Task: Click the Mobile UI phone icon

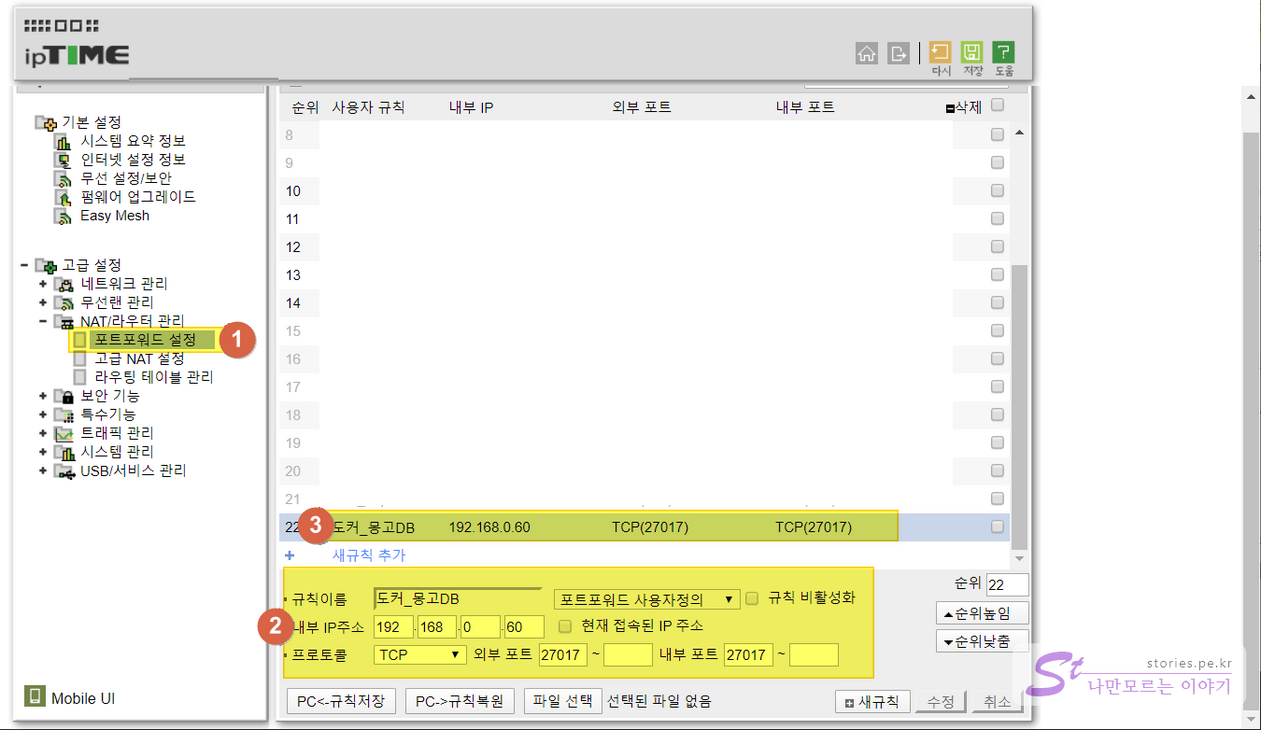Action: pyautogui.click(x=35, y=697)
